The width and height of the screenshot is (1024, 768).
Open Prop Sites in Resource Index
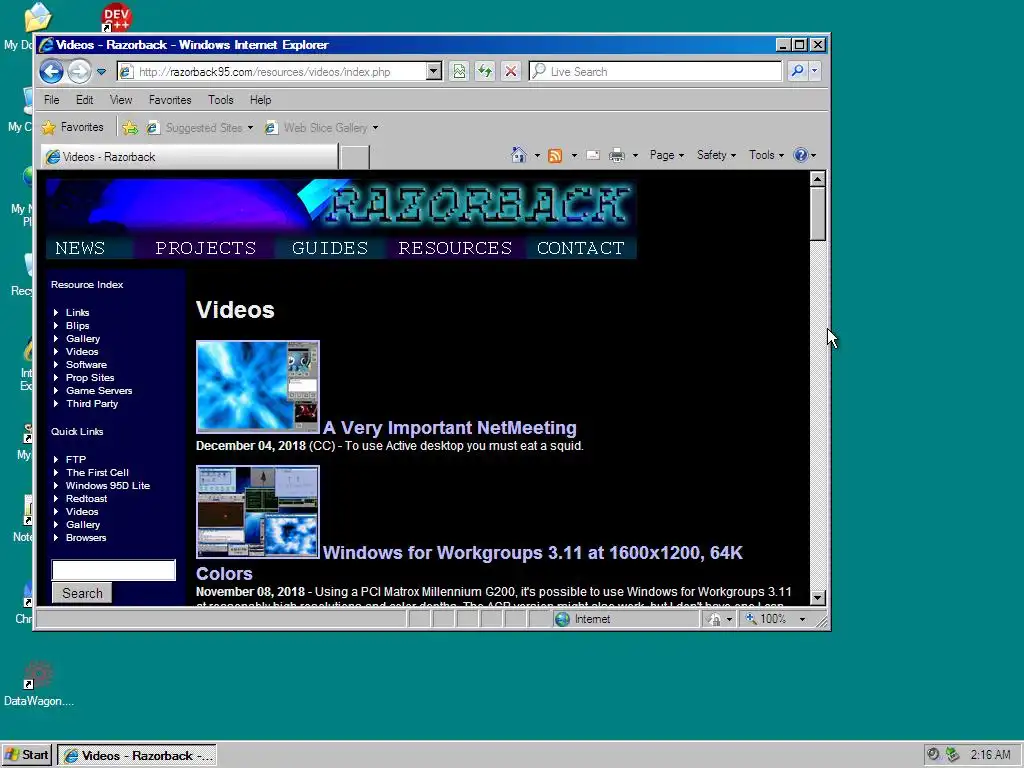click(90, 378)
